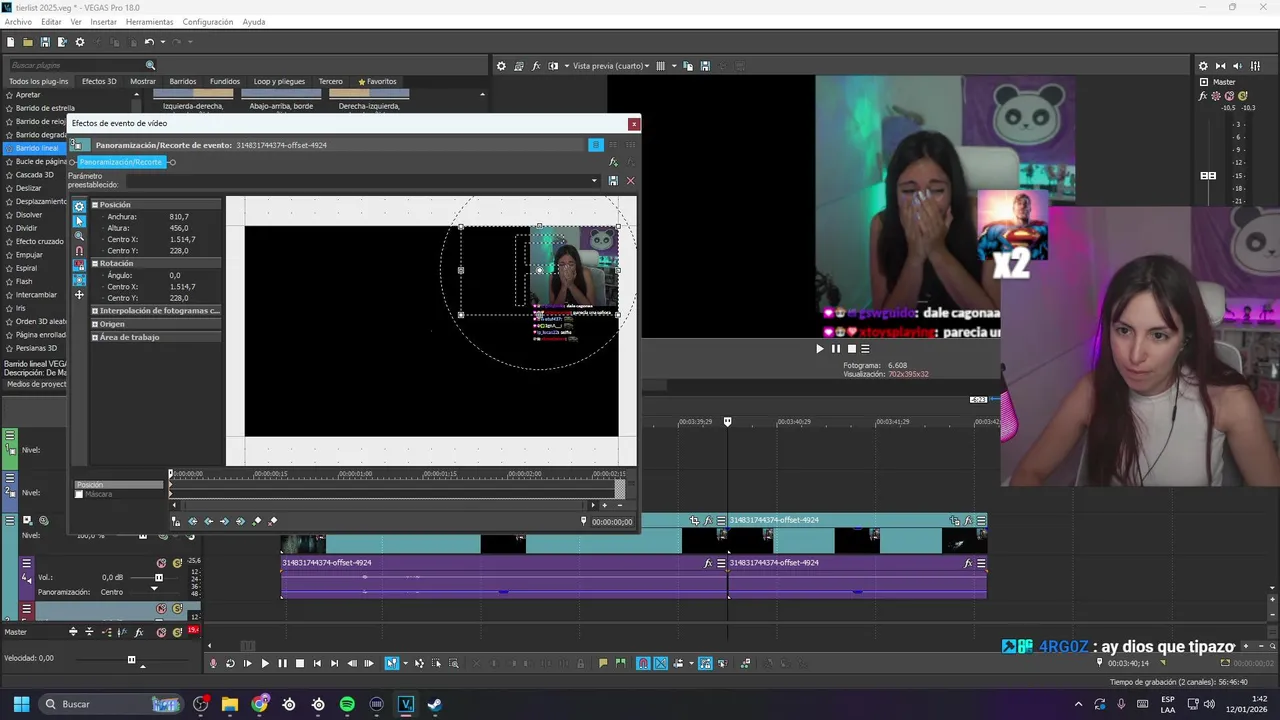Expand the Origen property group

95,324
